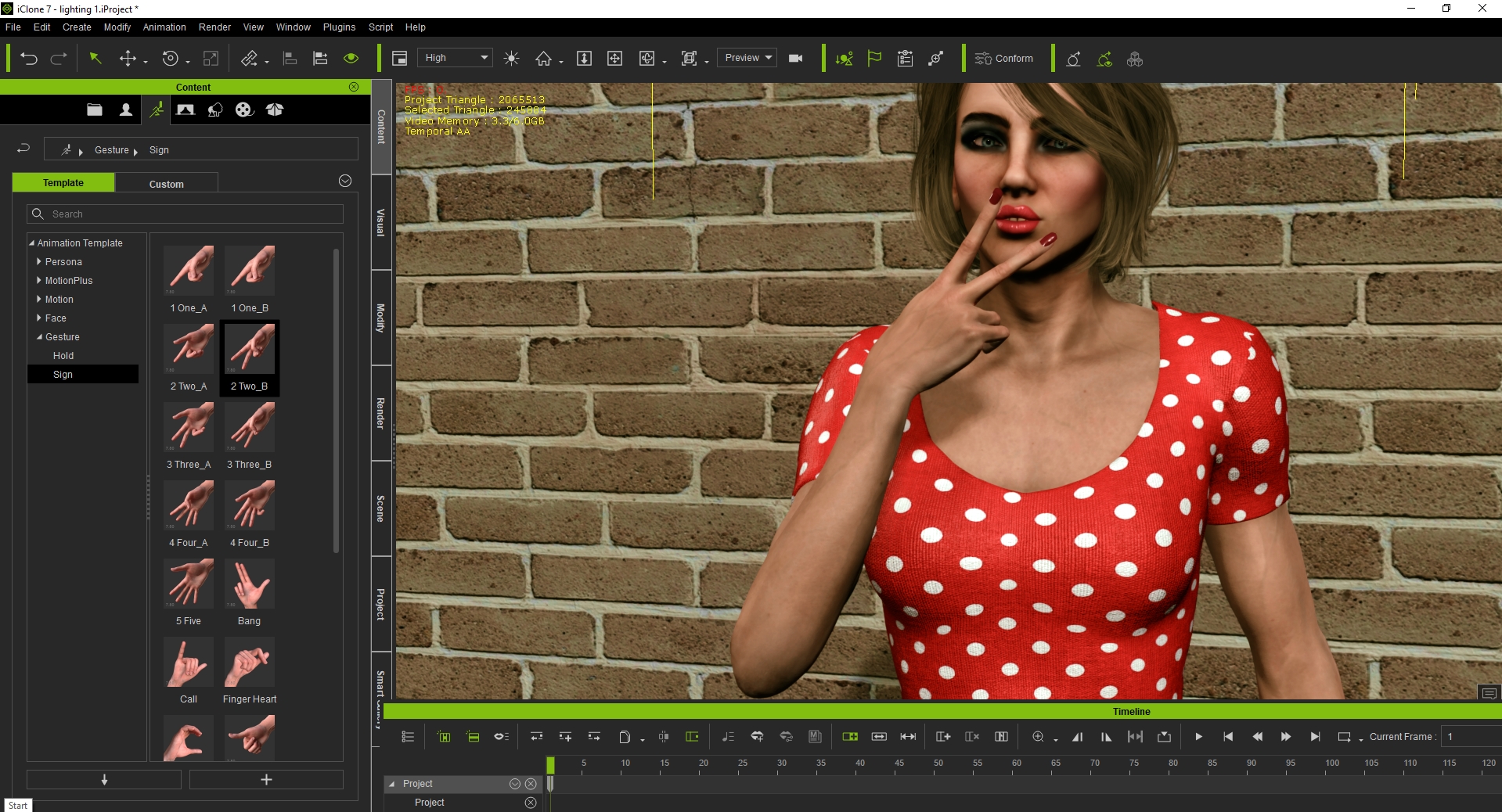Screen dimensions: 1502x812
Task: Open the Media film reel content icon
Action: [244, 110]
